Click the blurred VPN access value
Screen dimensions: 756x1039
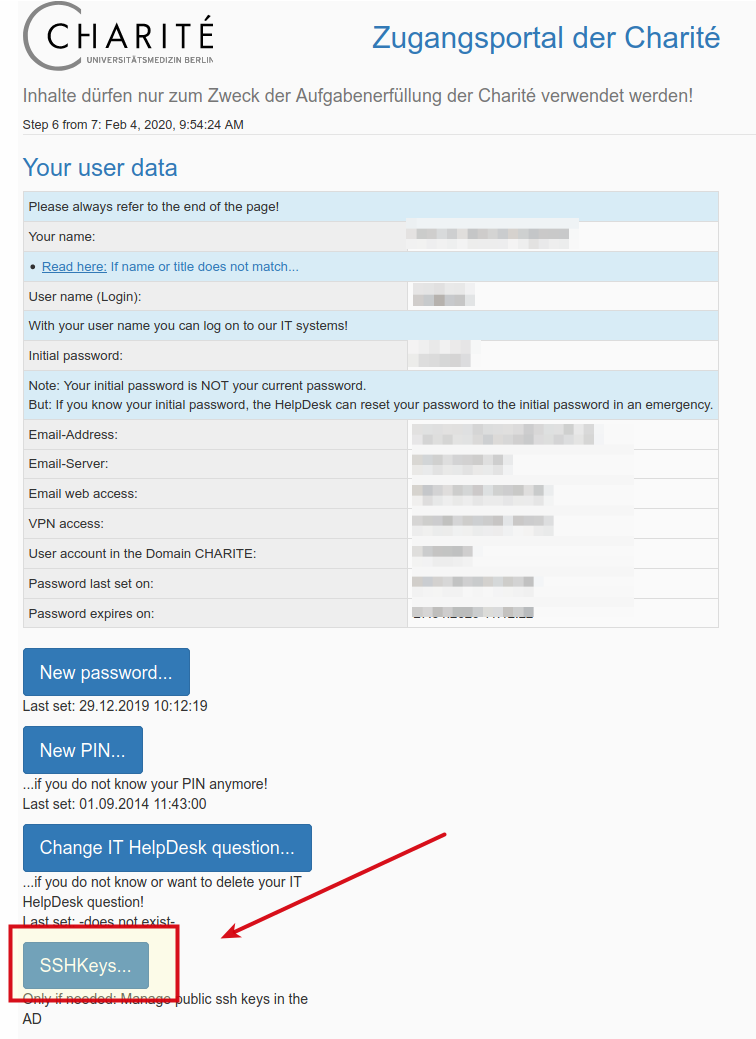pos(482,523)
